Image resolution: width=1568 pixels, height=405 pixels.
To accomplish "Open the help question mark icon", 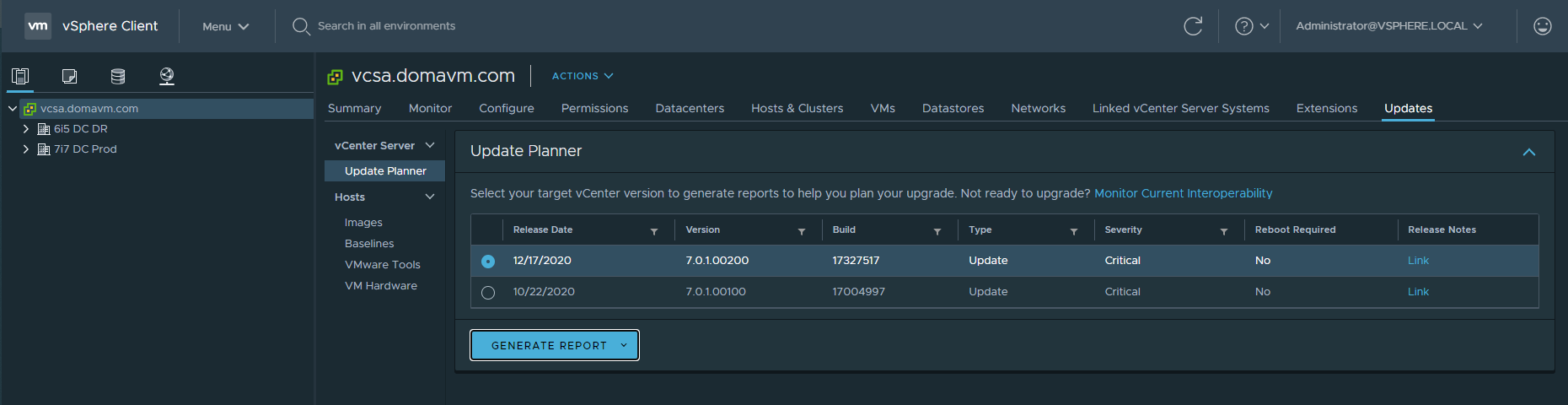I will point(1243,26).
